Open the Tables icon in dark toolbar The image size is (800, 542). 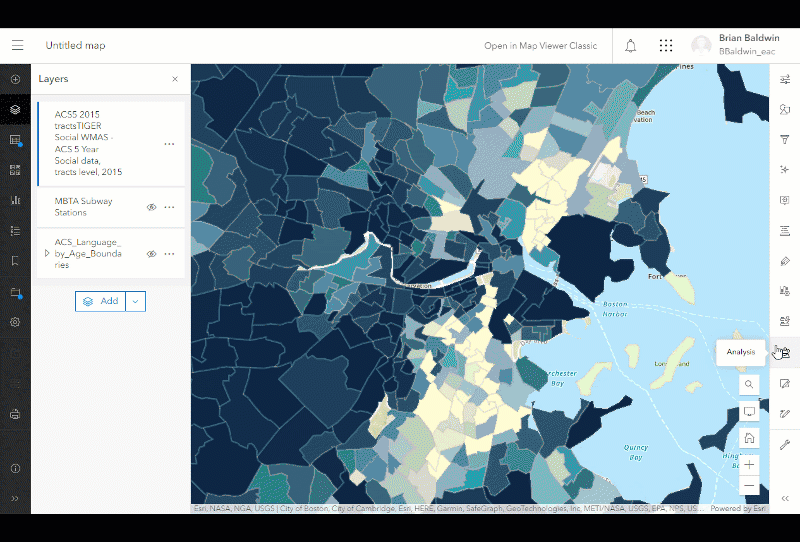pos(15,140)
